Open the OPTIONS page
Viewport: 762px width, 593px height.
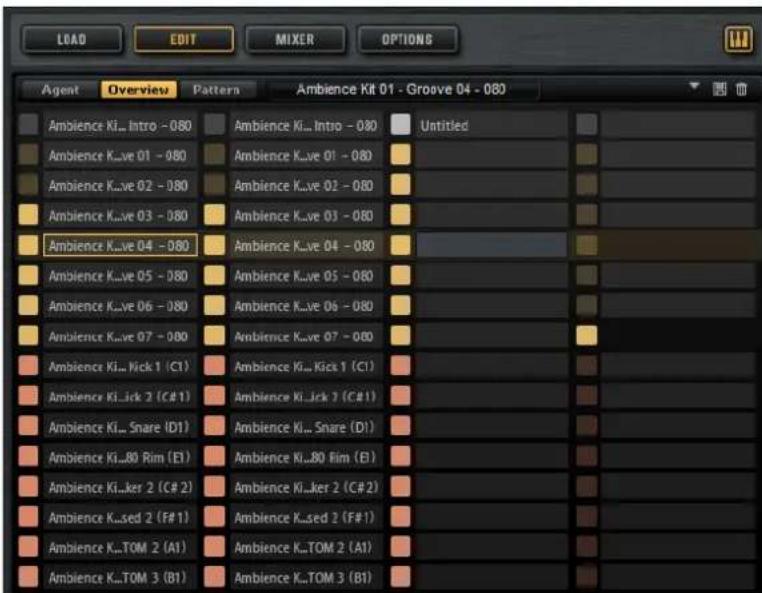(407, 39)
